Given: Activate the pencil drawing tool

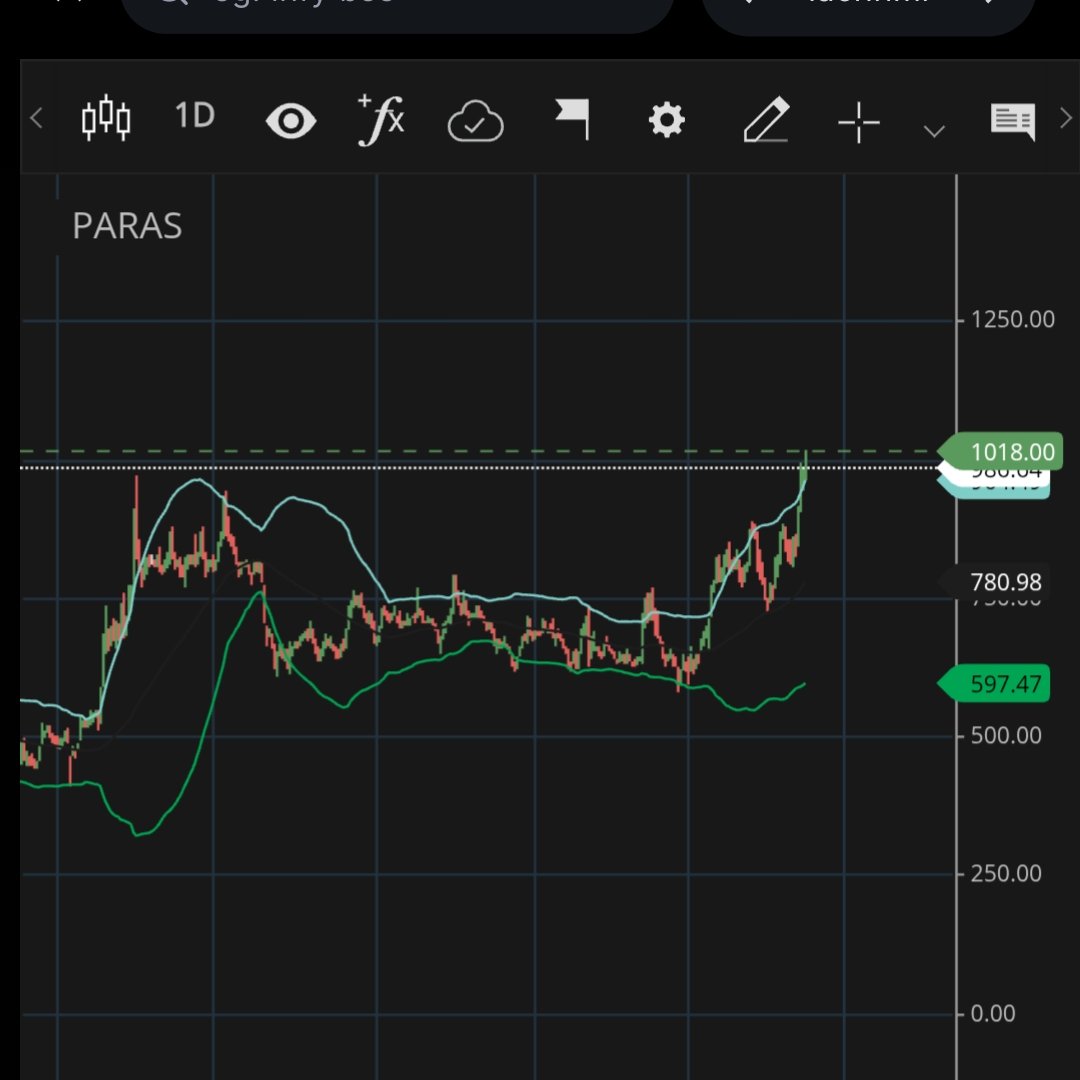Looking at the screenshot, I should pos(766,120).
